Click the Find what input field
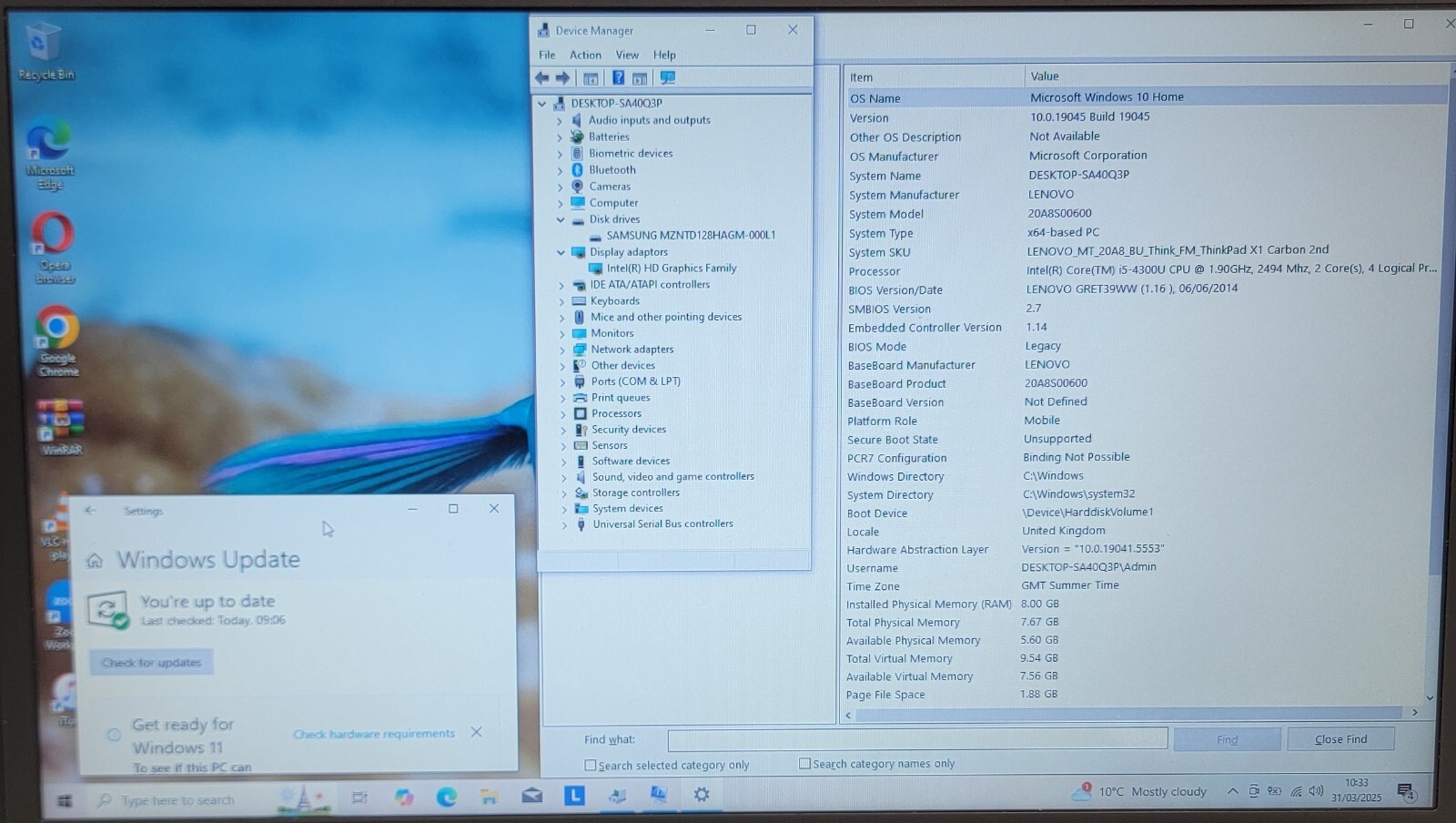The width and height of the screenshot is (1456, 823). click(x=917, y=738)
